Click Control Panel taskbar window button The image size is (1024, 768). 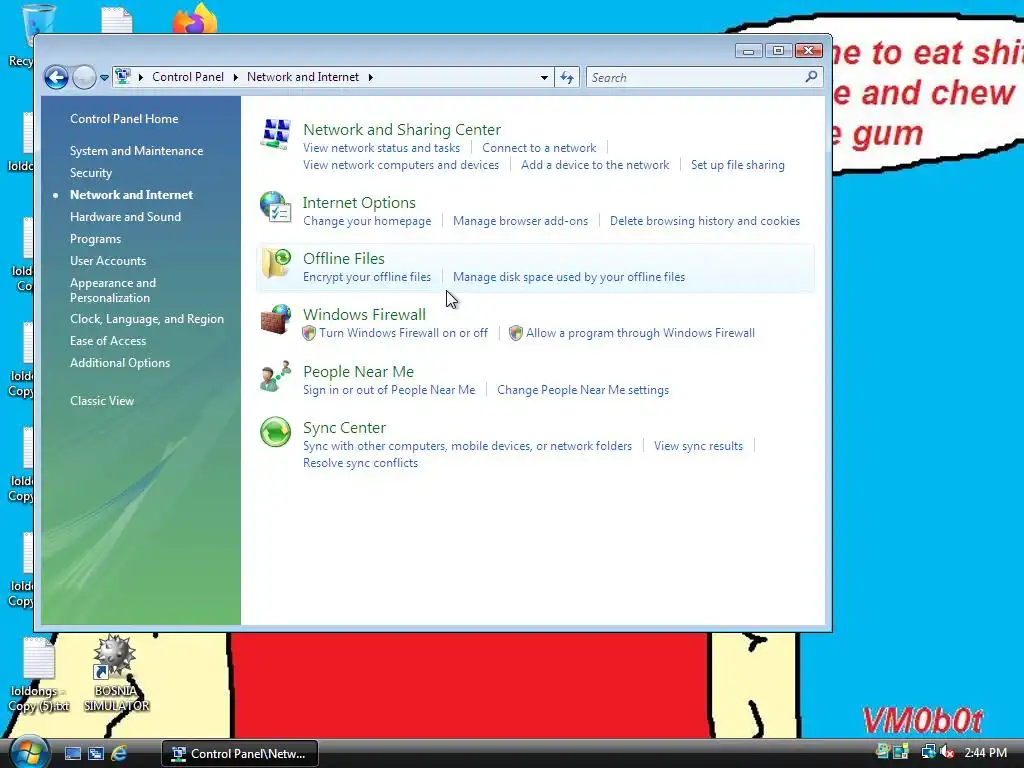tap(240, 754)
